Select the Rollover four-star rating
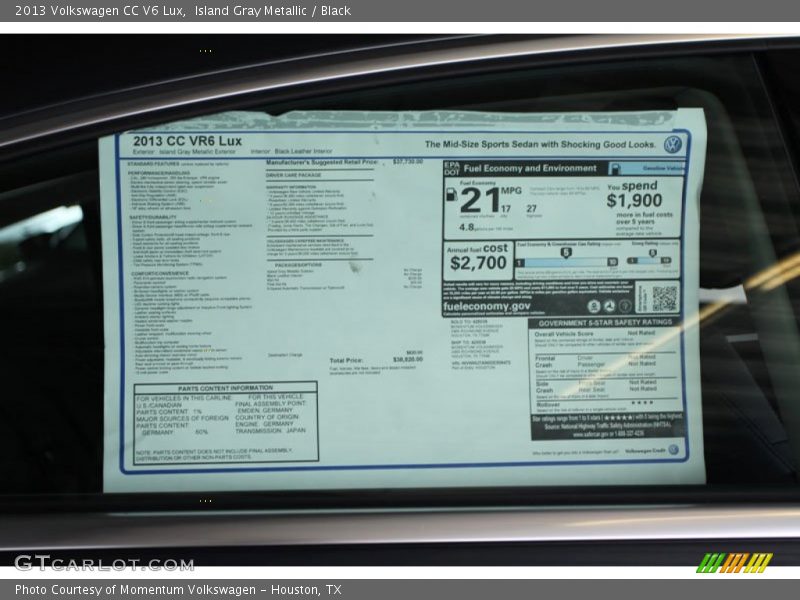This screenshot has height=600, width=800. (641, 401)
